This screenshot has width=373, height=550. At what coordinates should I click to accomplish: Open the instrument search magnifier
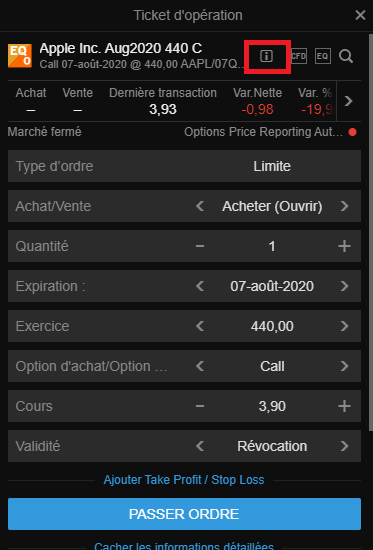click(x=346, y=56)
